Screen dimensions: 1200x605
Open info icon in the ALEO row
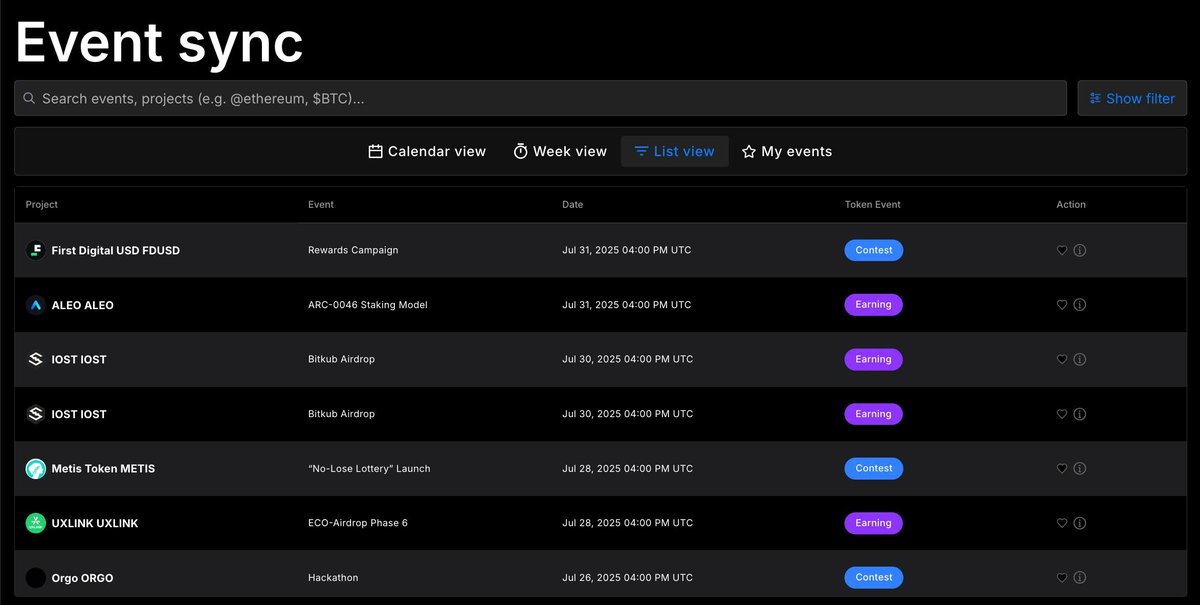(1080, 305)
